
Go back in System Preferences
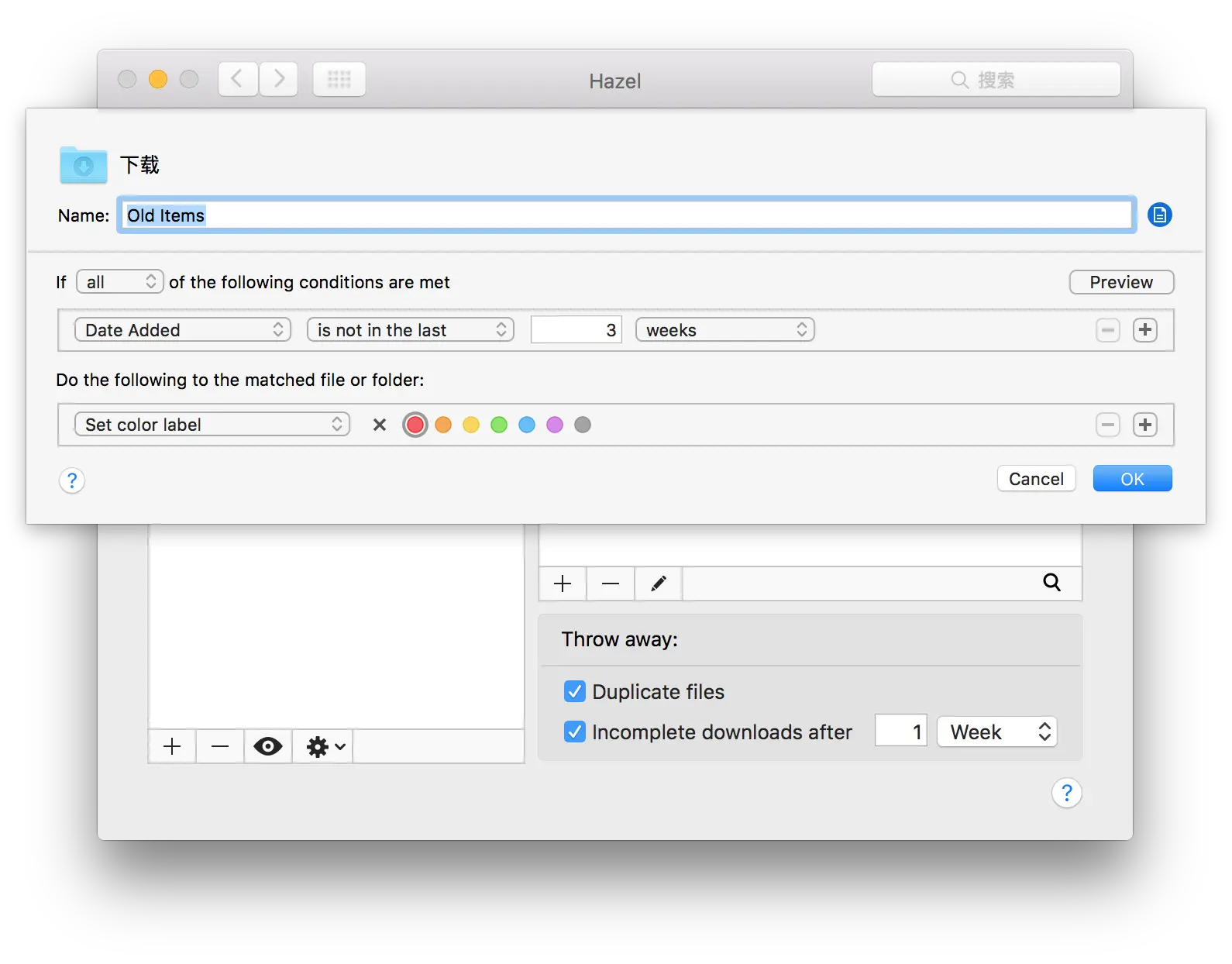[238, 79]
